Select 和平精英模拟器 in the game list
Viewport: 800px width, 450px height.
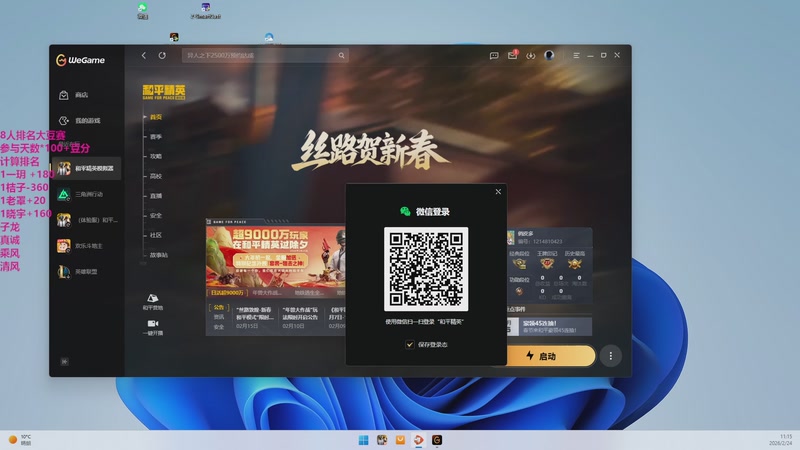coord(86,168)
